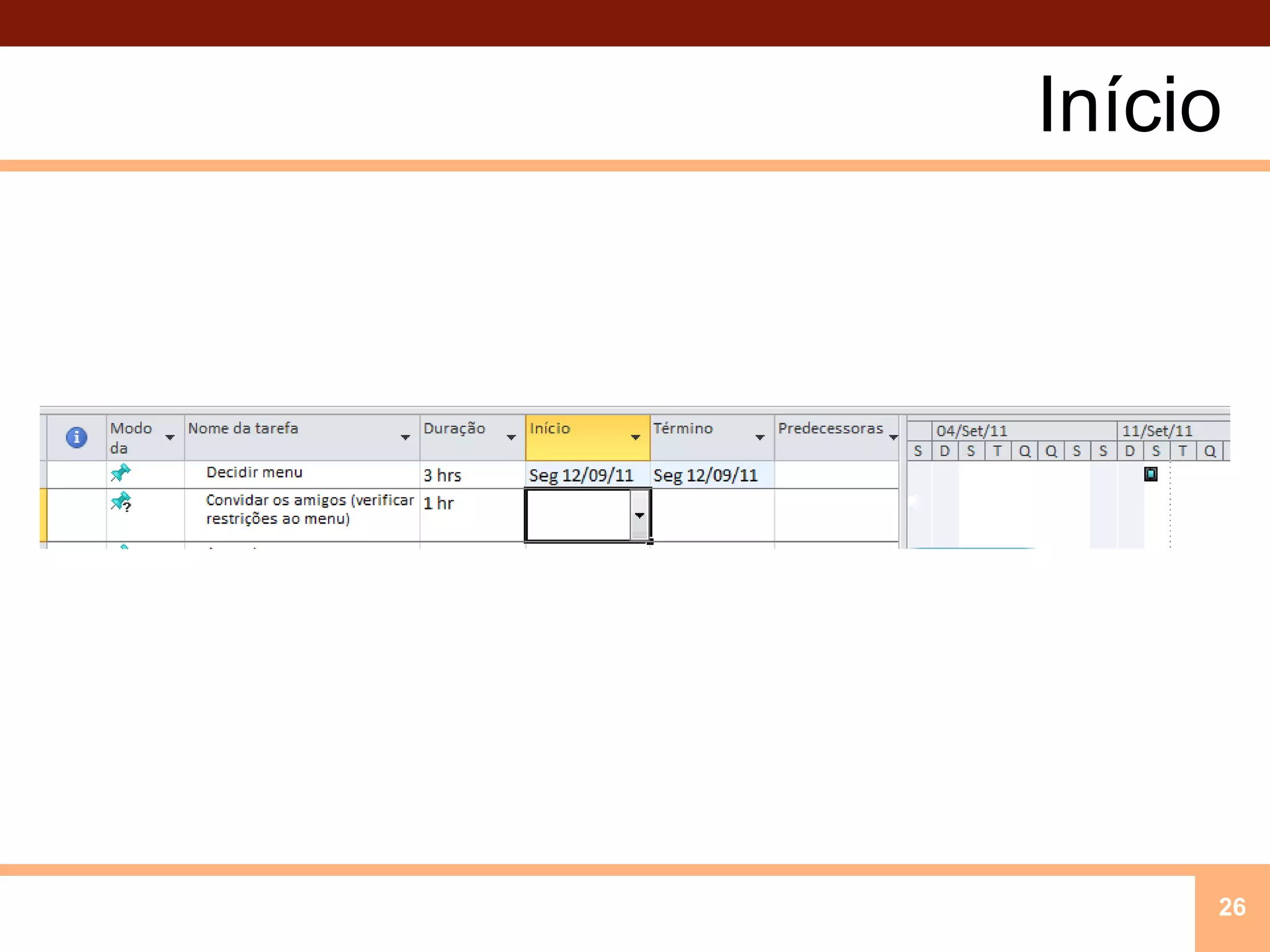Expand the Duração column dropdown arrow
The image size is (1270, 952).
tap(511, 438)
